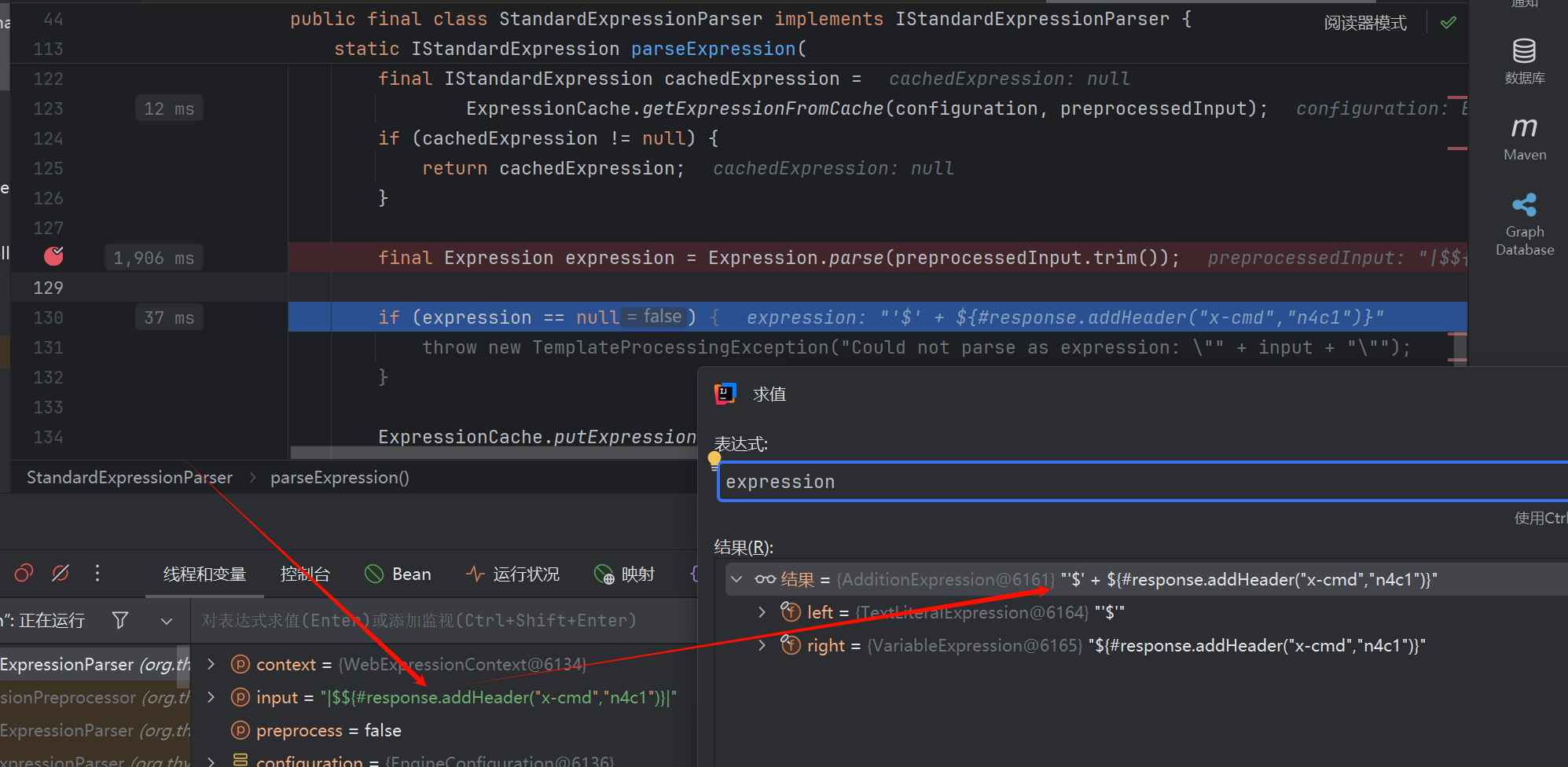
Task: Expand the 'context' variable node
Action: click(211, 665)
